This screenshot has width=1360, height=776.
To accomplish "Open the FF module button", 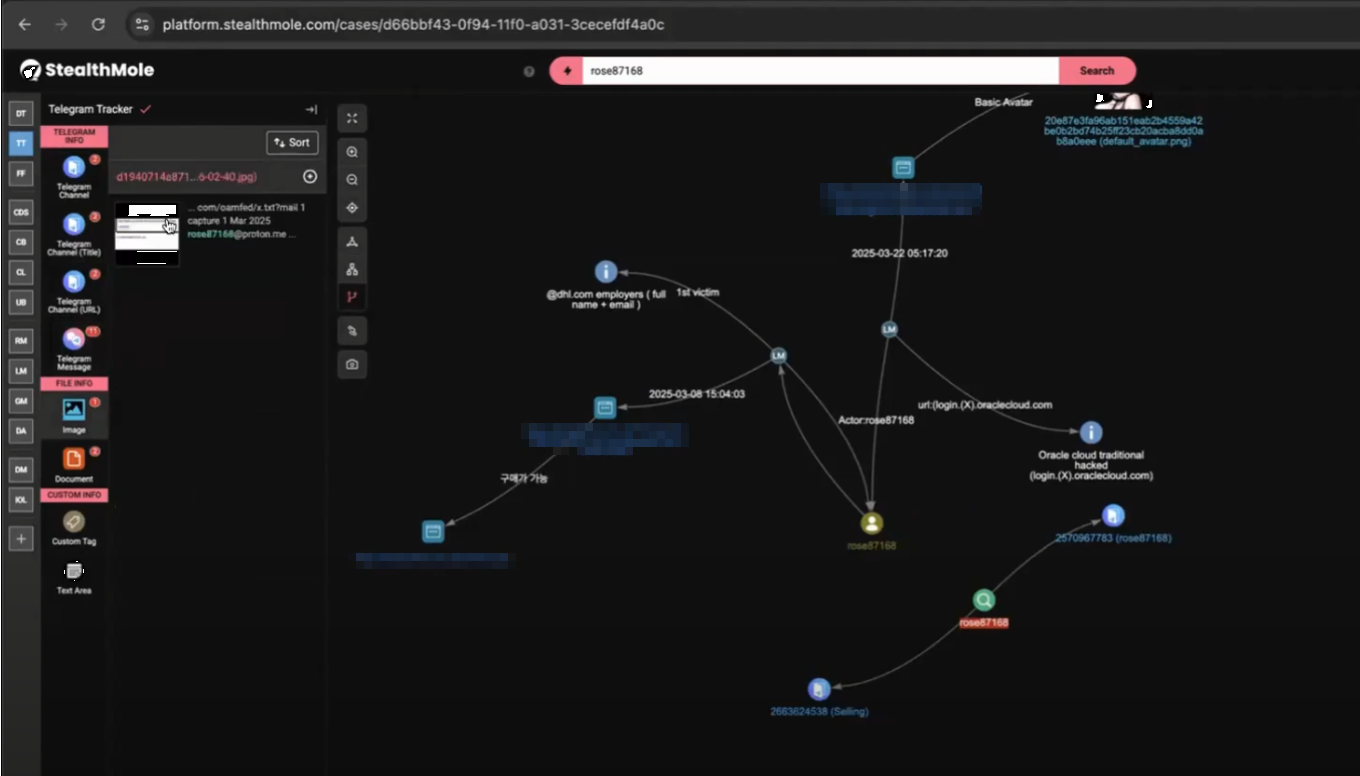I will click(21, 173).
